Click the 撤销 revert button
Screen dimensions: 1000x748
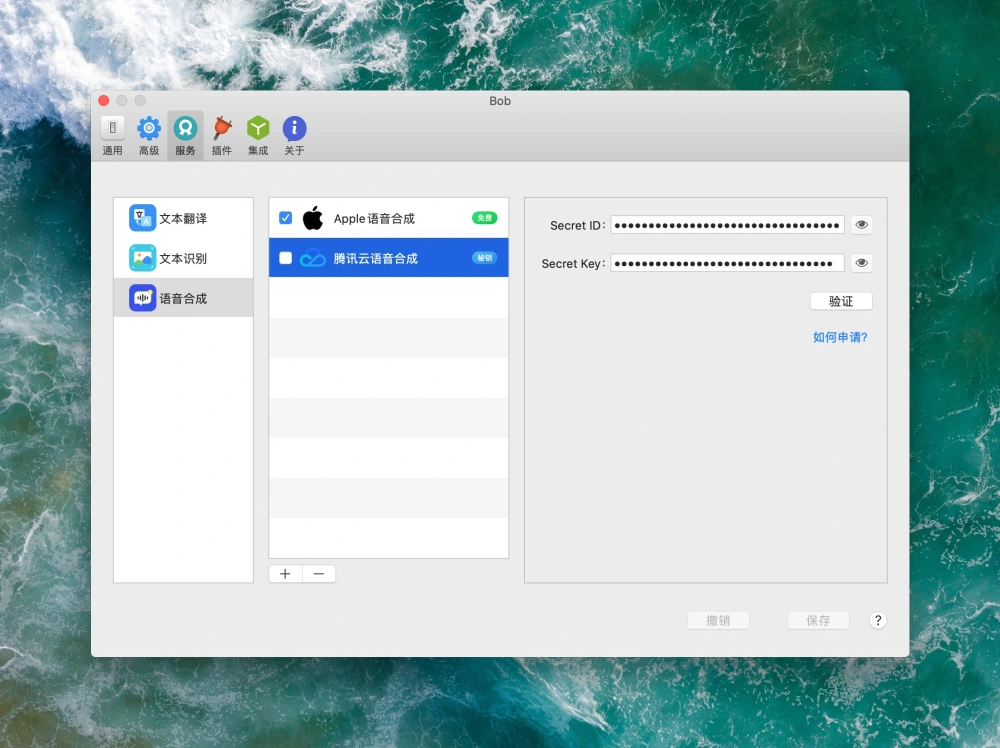pos(718,620)
